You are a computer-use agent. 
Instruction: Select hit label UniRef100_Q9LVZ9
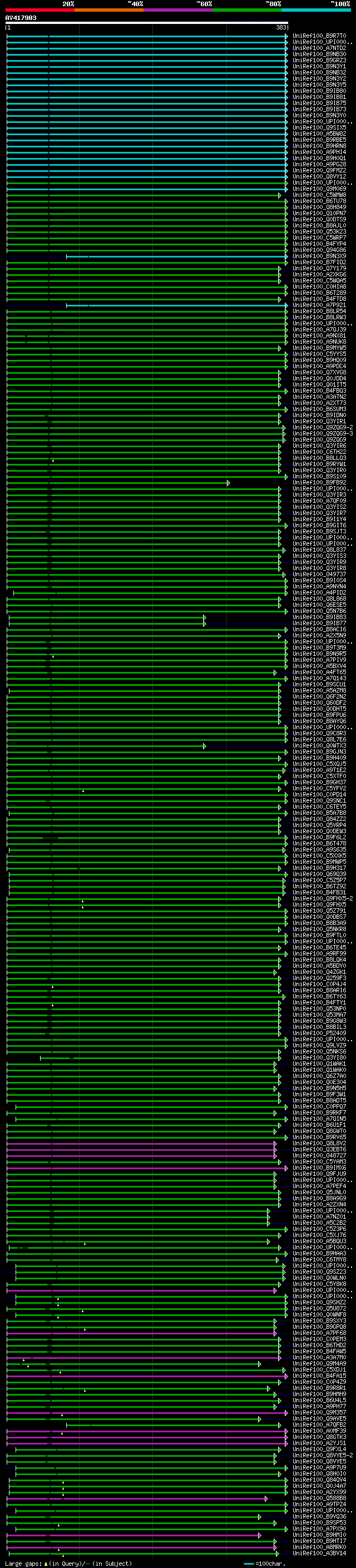tap(319, 1045)
